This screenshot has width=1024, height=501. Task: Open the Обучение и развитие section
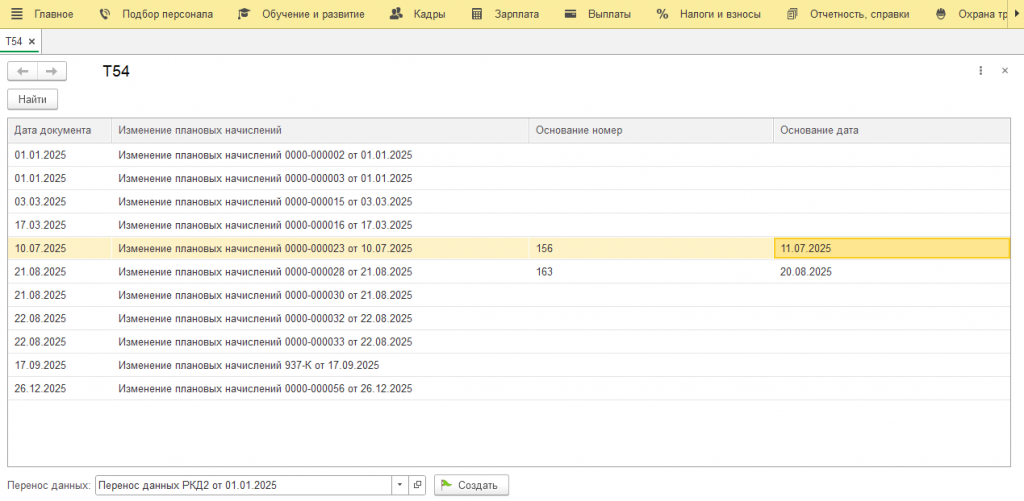(301, 14)
